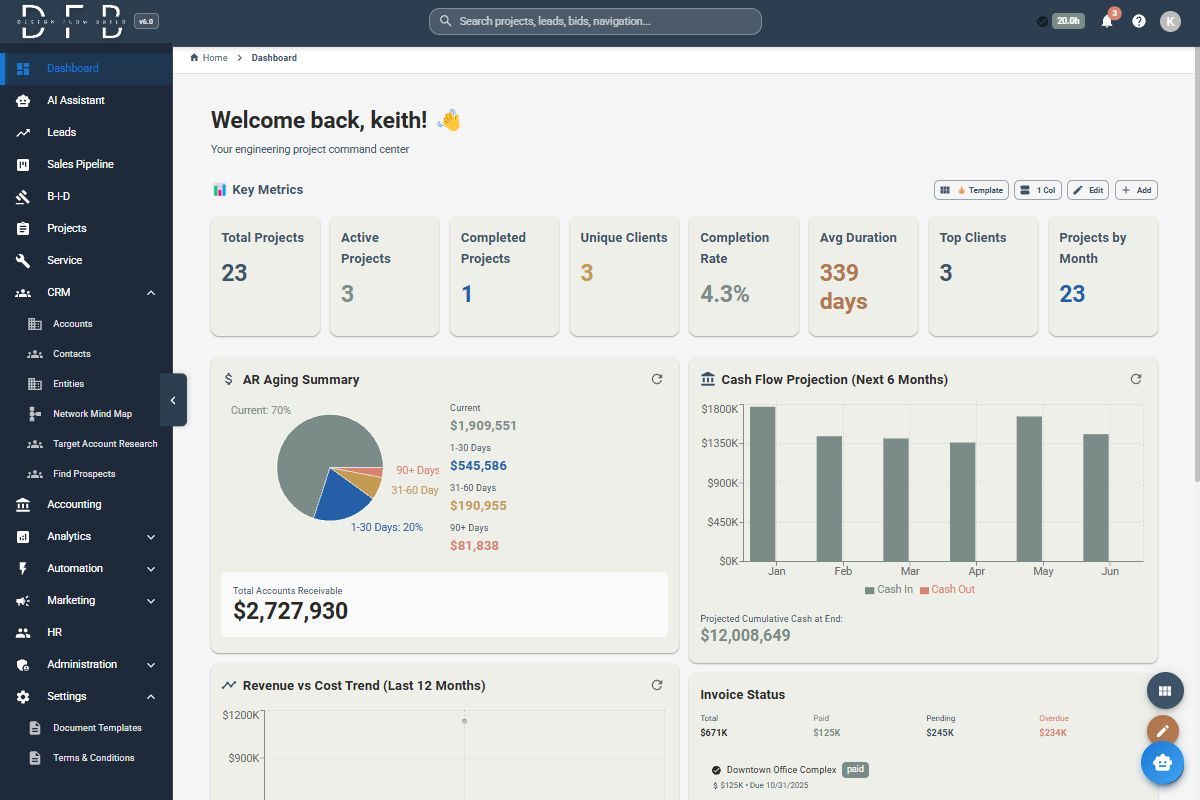
Task: Click the floating grid apps button
Action: (x=1164, y=690)
